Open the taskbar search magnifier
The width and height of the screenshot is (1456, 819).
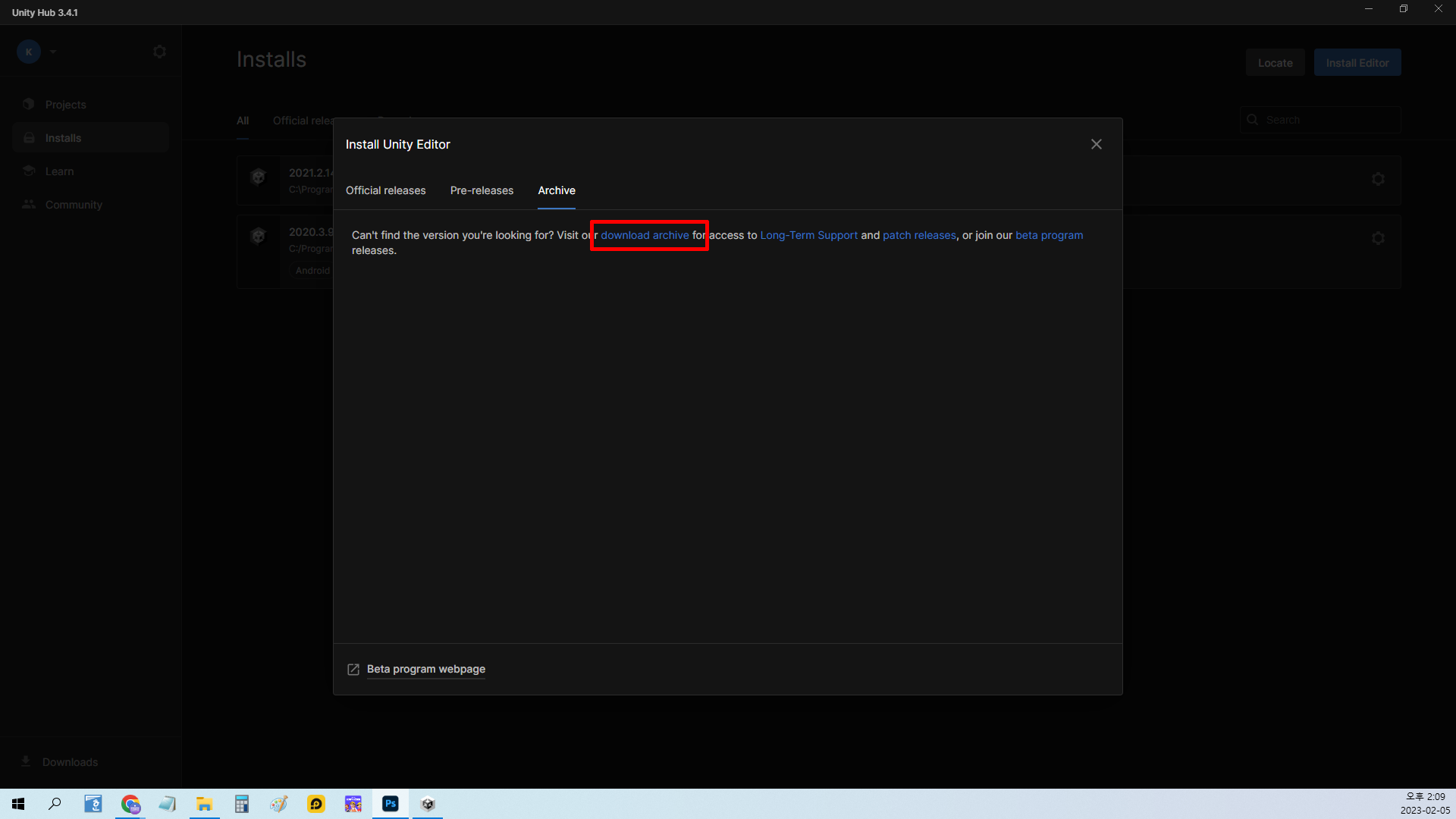point(55,804)
